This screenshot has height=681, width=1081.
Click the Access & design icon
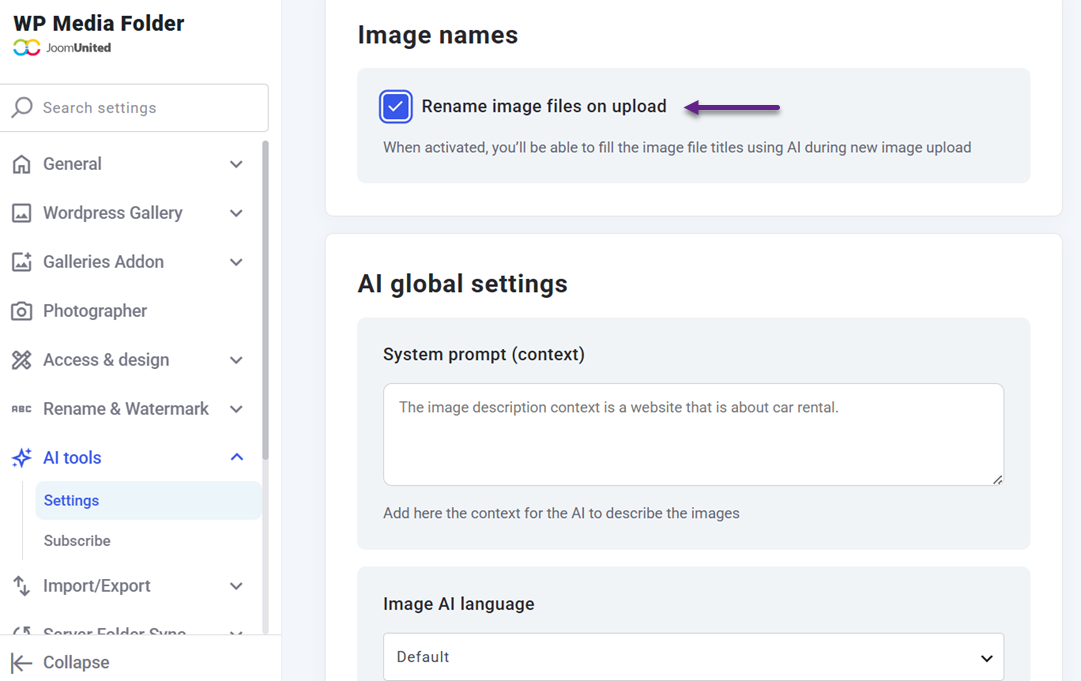(21, 360)
